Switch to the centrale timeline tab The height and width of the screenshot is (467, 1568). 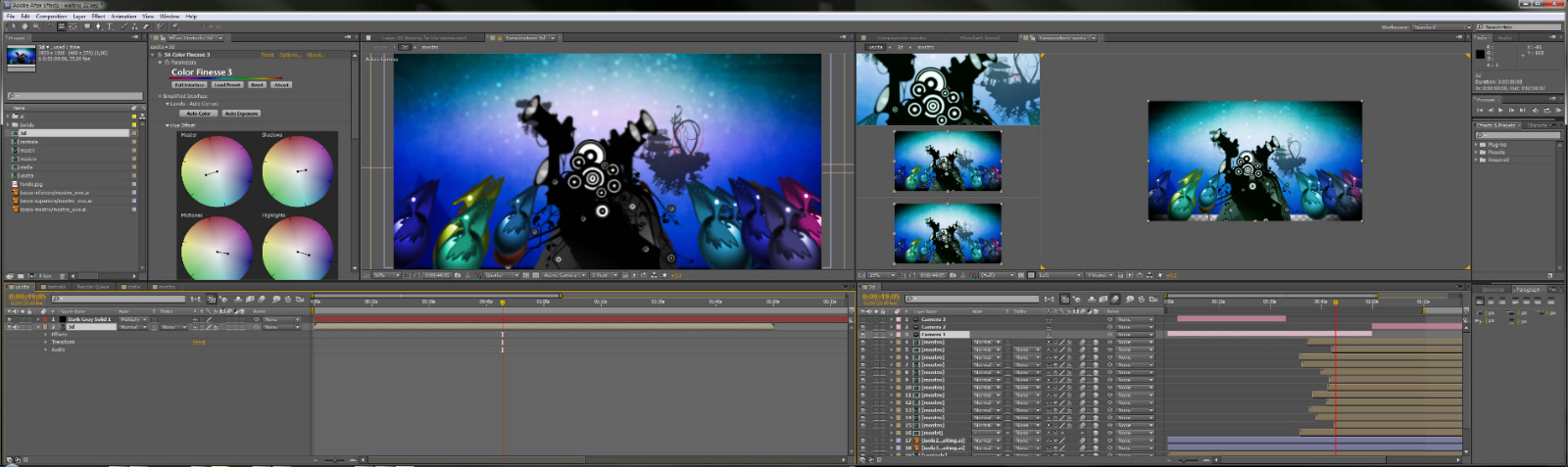point(54,287)
